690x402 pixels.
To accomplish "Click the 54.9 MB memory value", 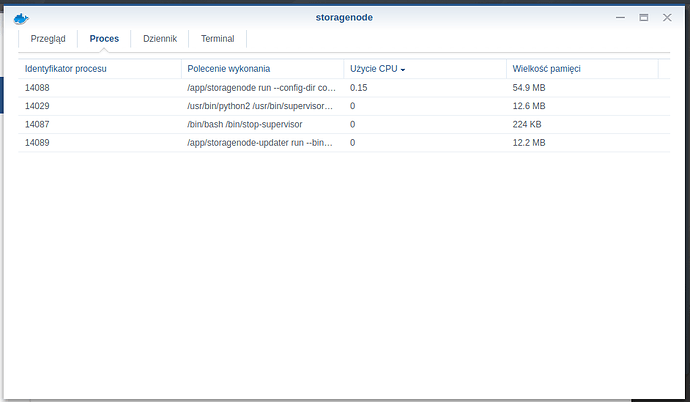I will pos(529,88).
